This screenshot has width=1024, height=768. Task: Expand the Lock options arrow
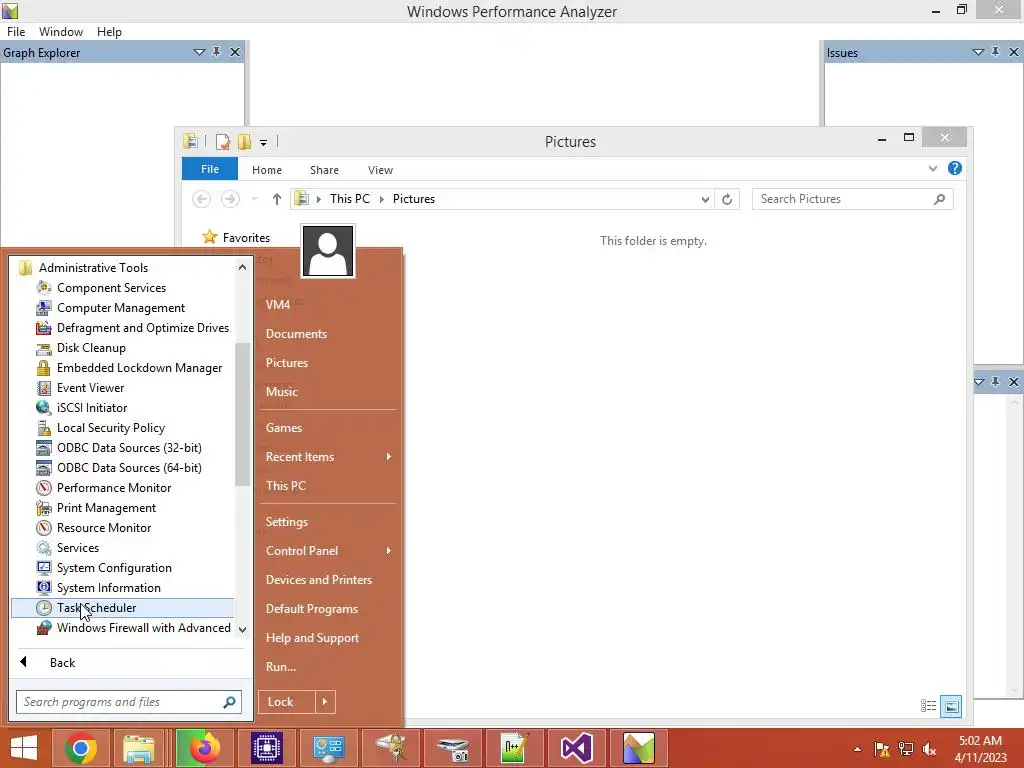(x=325, y=702)
